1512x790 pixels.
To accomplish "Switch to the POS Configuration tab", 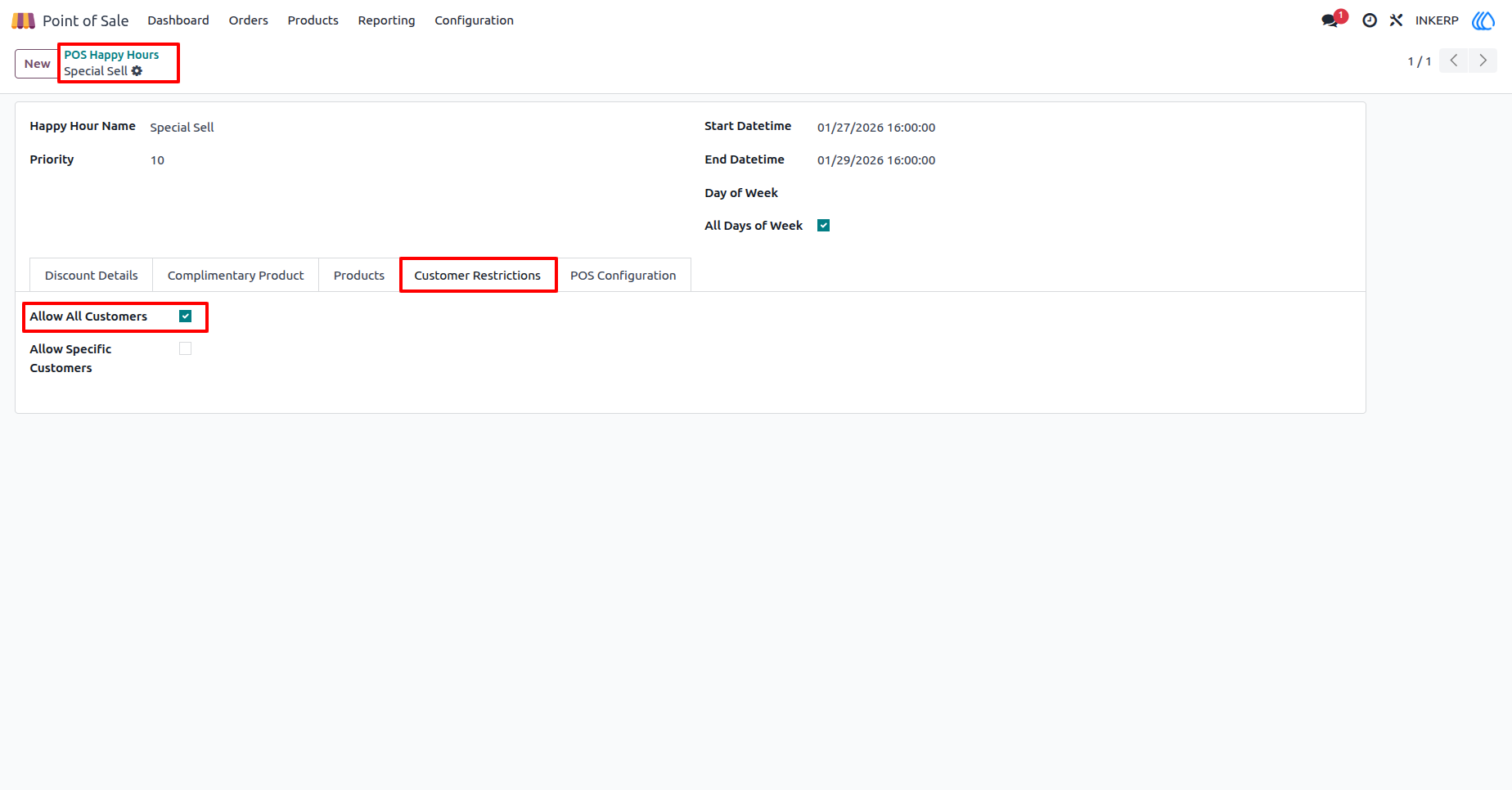I will point(623,276).
